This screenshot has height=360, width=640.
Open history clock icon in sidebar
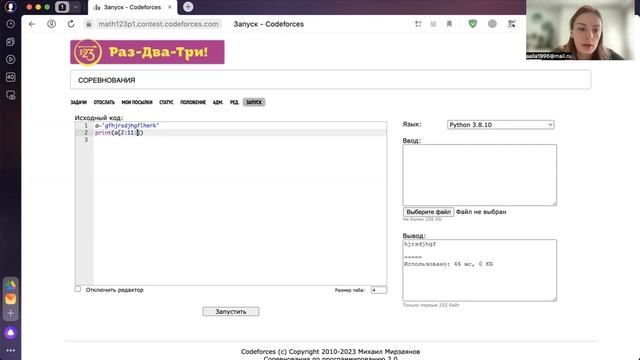click(11, 24)
